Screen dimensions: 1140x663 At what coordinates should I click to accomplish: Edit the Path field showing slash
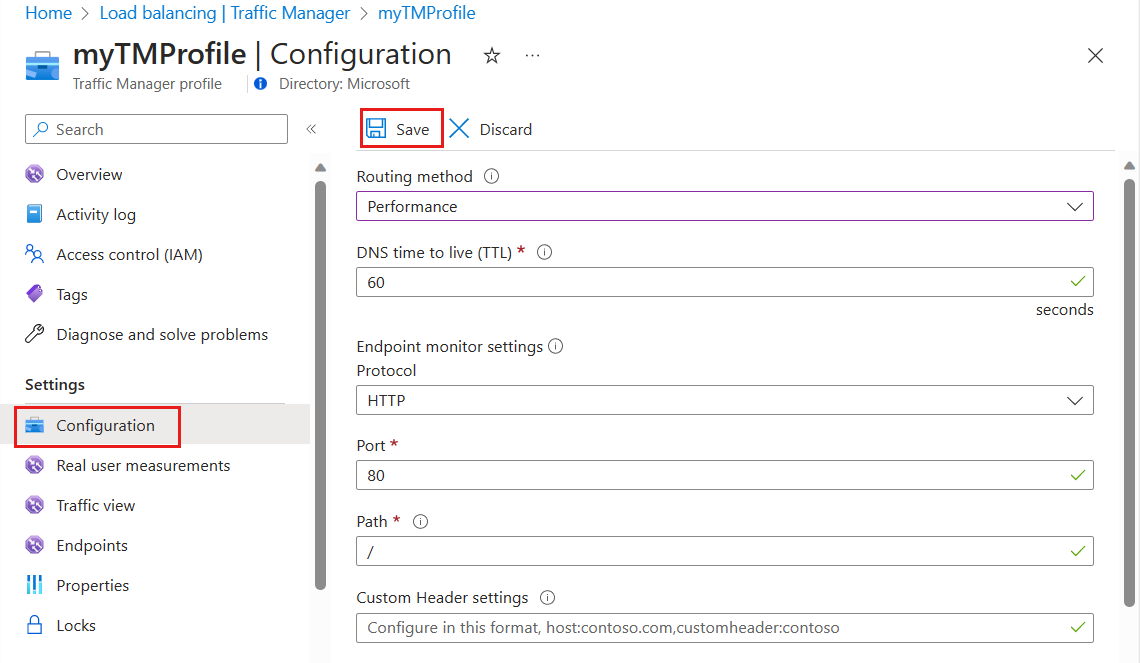pyautogui.click(x=725, y=551)
